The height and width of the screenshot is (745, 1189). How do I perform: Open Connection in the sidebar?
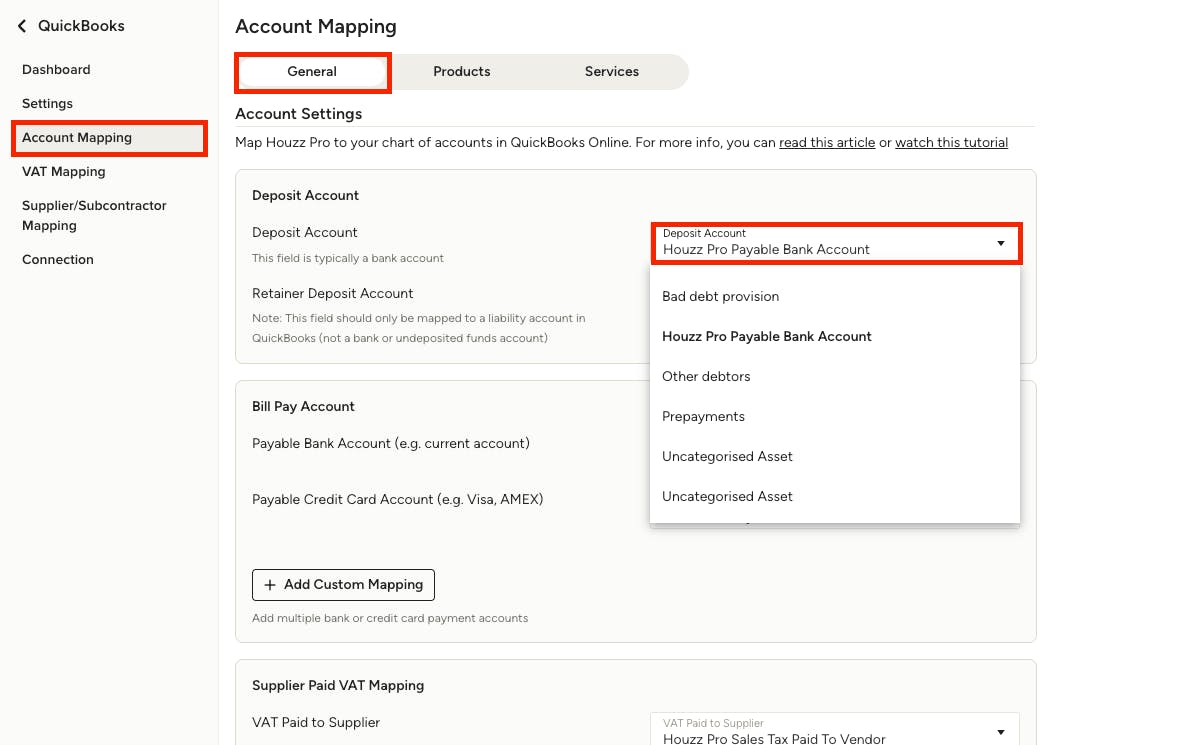[x=58, y=259]
